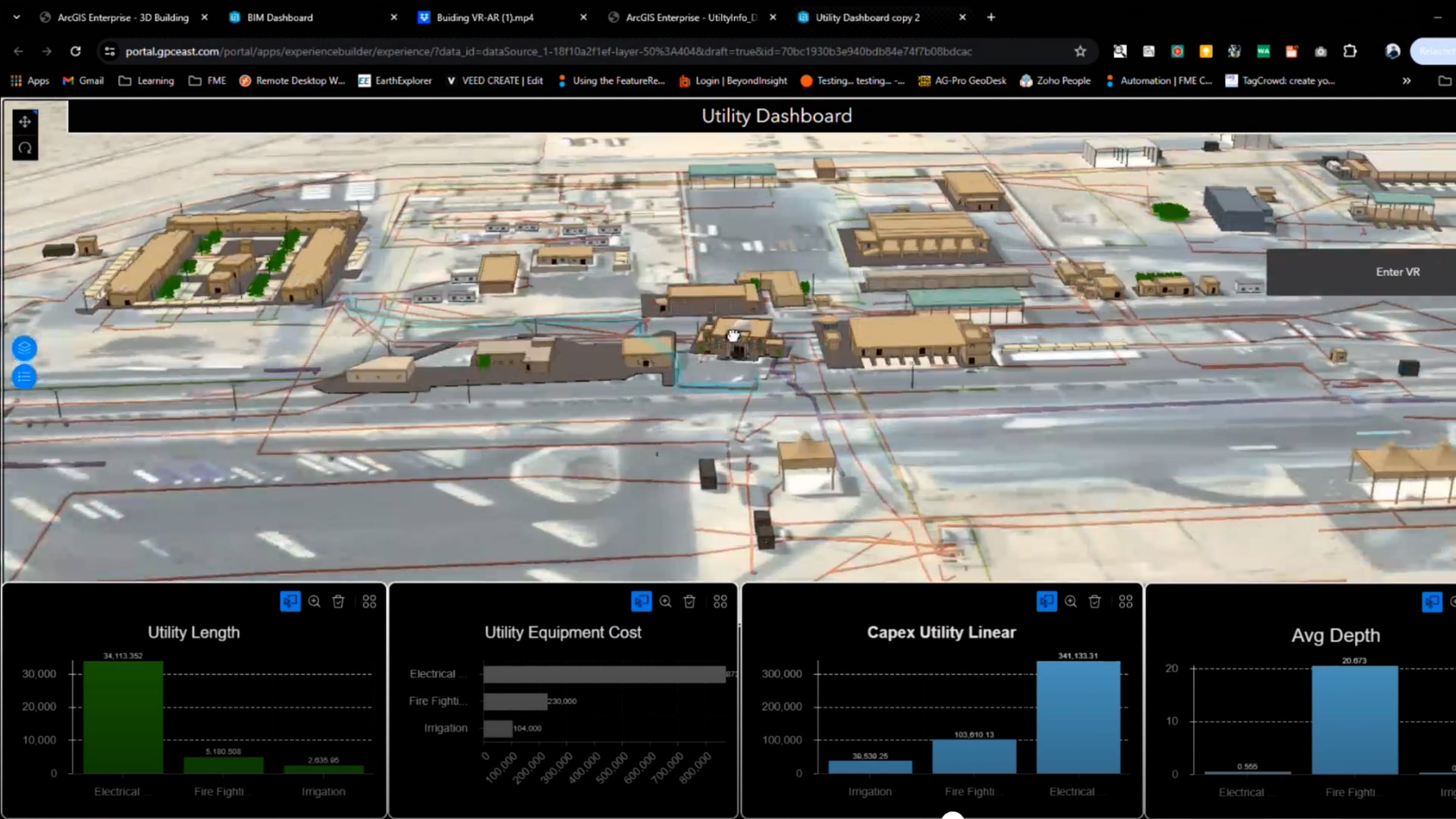Clear selection on Utility Equipment Cost chart
This screenshot has width=1456, height=819.
[x=689, y=601]
